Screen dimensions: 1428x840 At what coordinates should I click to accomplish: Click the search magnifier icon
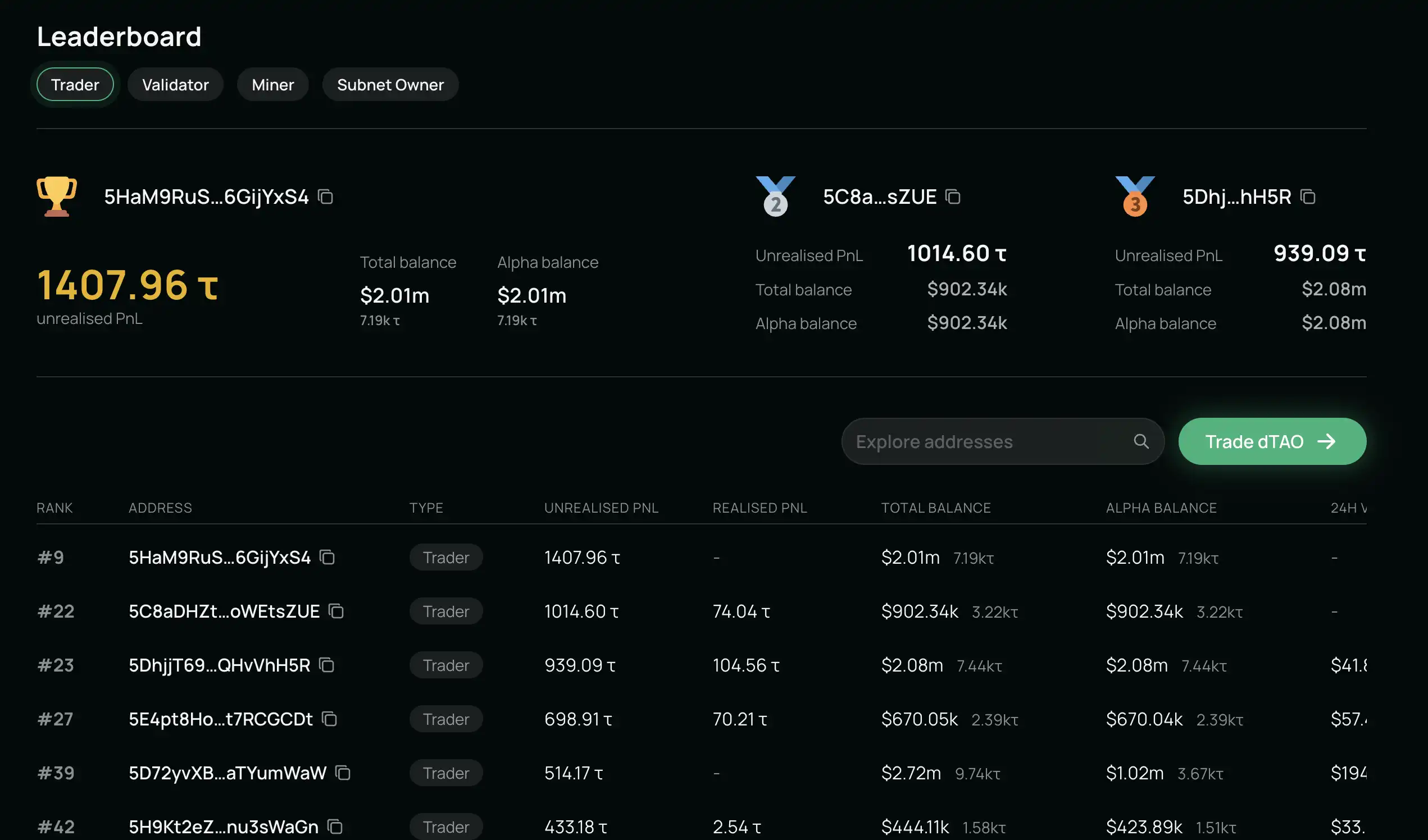[x=1141, y=441]
